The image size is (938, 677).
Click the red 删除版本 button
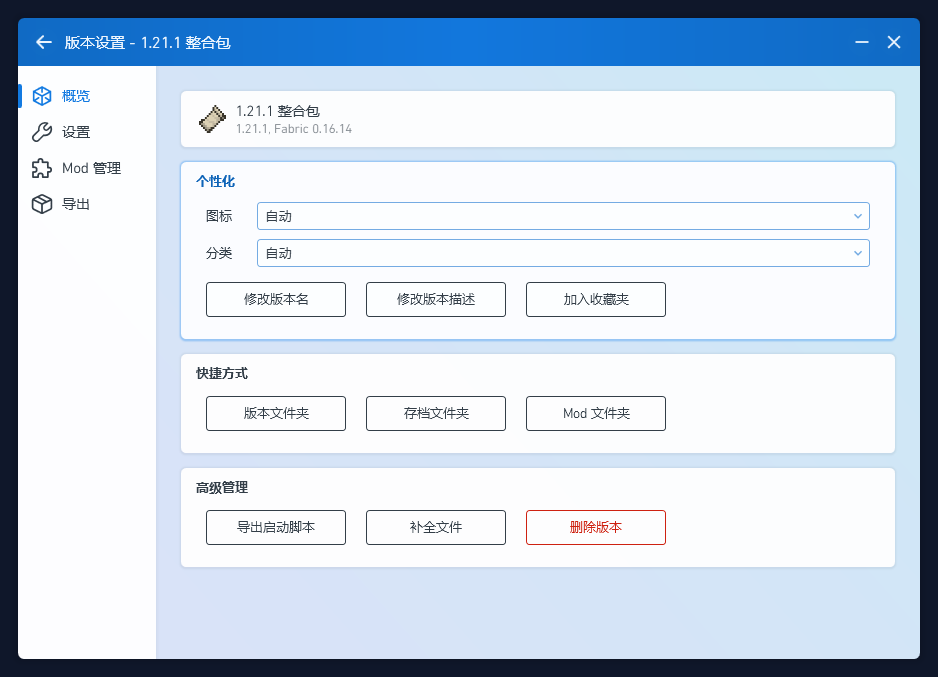click(x=596, y=527)
